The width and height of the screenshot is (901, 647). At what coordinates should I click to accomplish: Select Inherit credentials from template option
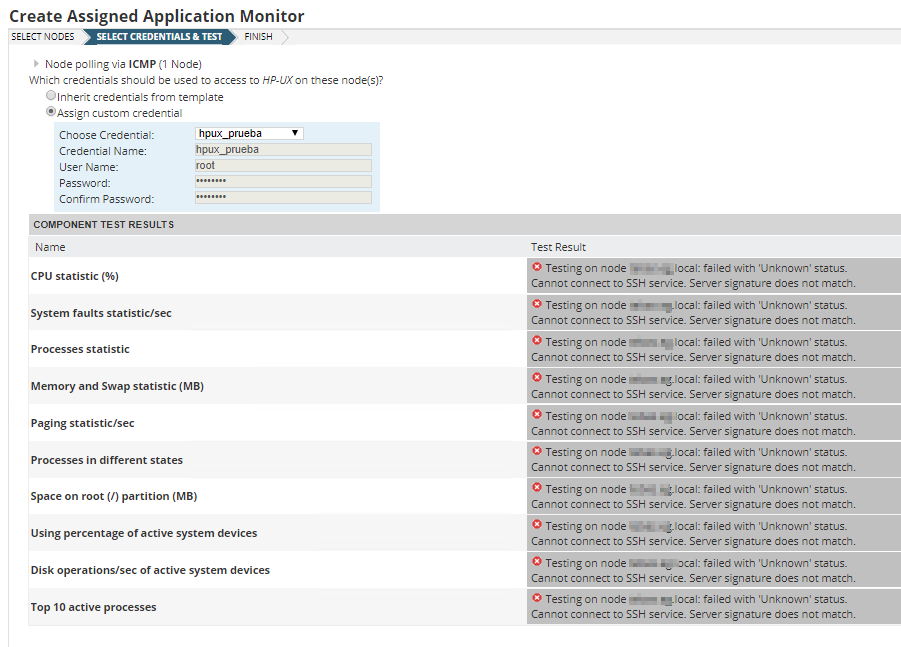tap(51, 95)
